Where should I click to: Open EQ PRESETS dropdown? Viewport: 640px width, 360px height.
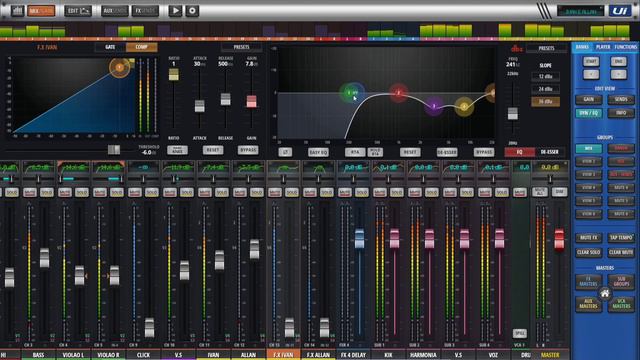coord(547,48)
